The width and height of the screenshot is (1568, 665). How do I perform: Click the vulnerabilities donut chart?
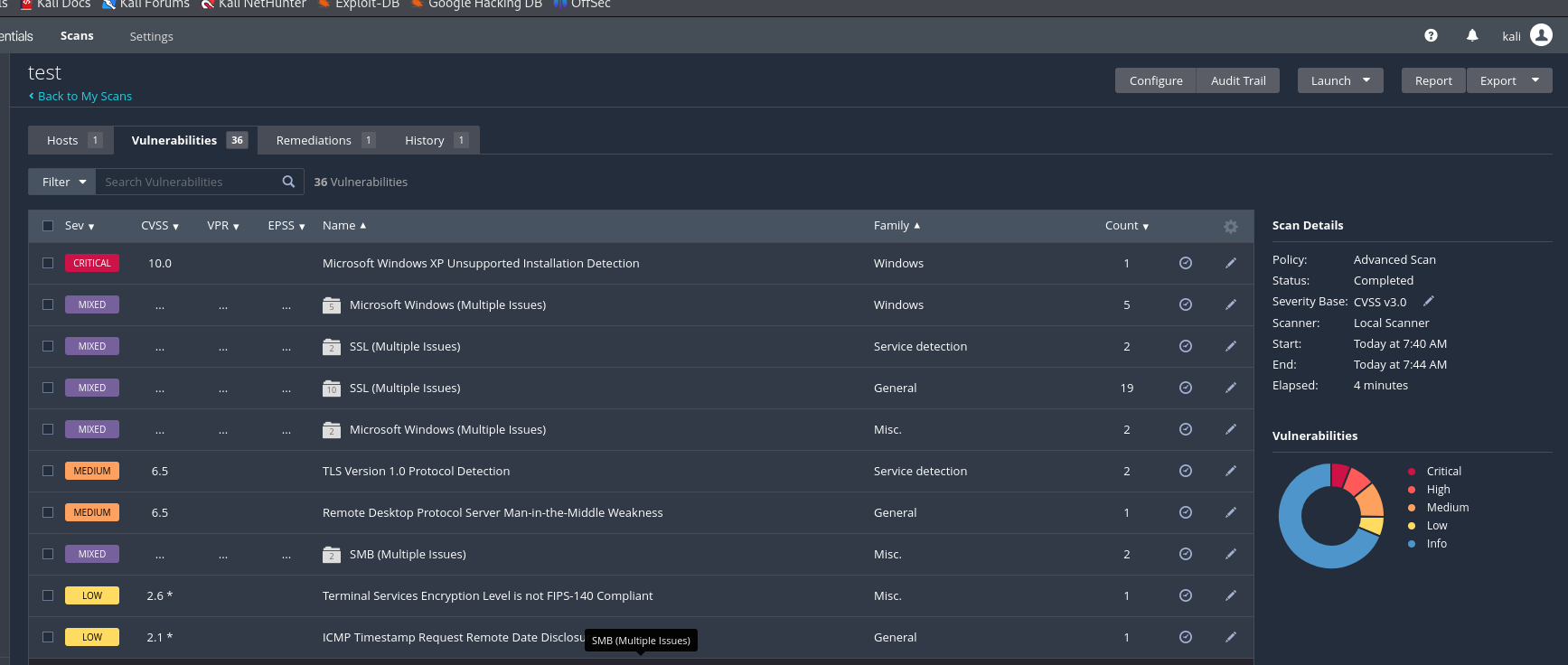coord(1331,516)
